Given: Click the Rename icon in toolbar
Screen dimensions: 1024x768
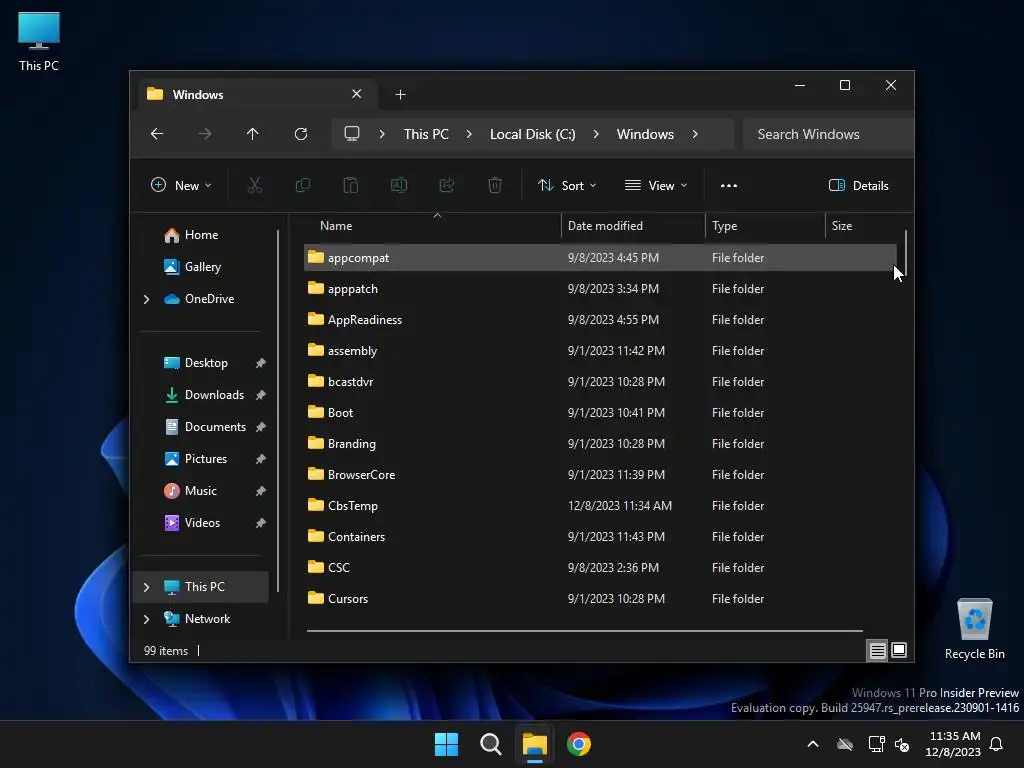Looking at the screenshot, I should click(398, 185).
